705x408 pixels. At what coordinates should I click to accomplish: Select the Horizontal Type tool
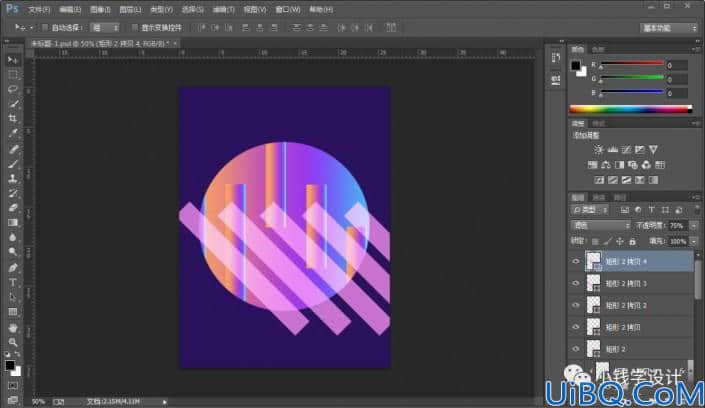[13, 282]
